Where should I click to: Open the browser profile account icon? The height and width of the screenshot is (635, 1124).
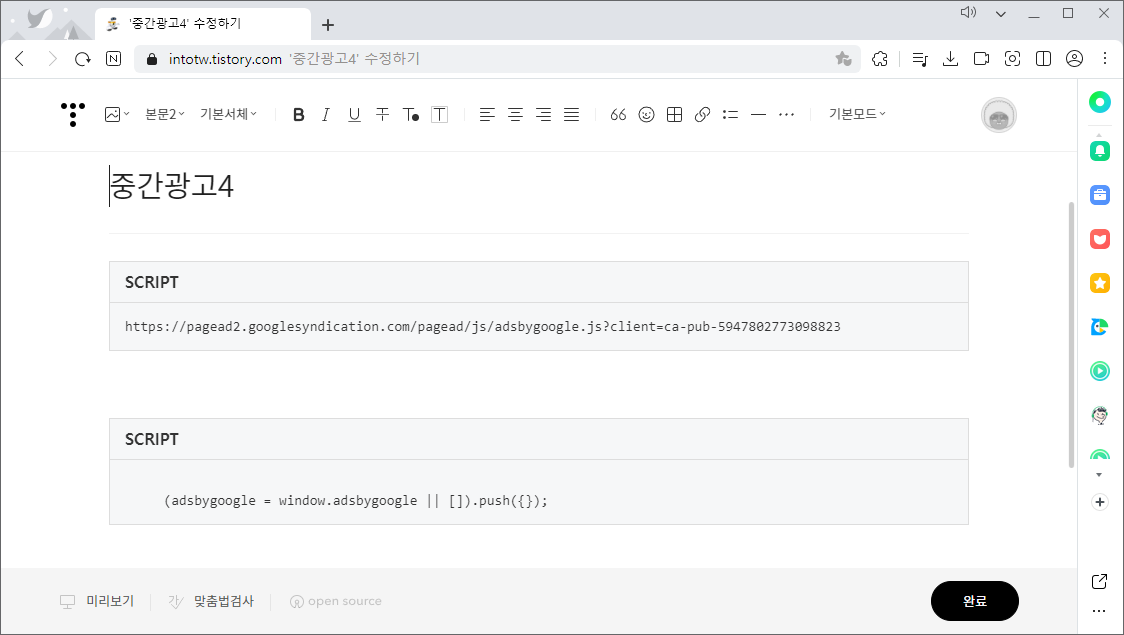pyautogui.click(x=1074, y=59)
